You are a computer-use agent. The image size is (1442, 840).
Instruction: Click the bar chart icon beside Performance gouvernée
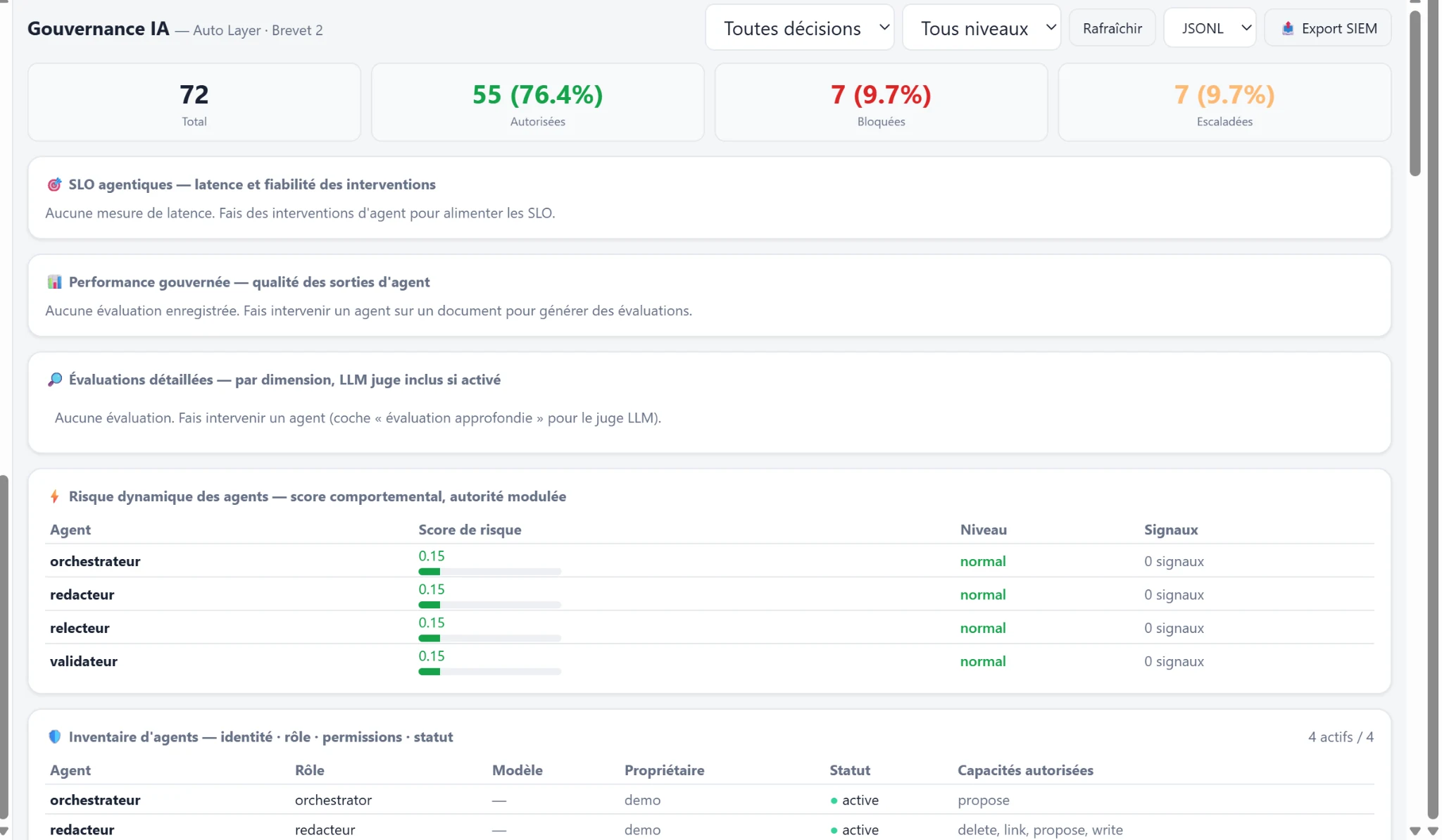(54, 282)
